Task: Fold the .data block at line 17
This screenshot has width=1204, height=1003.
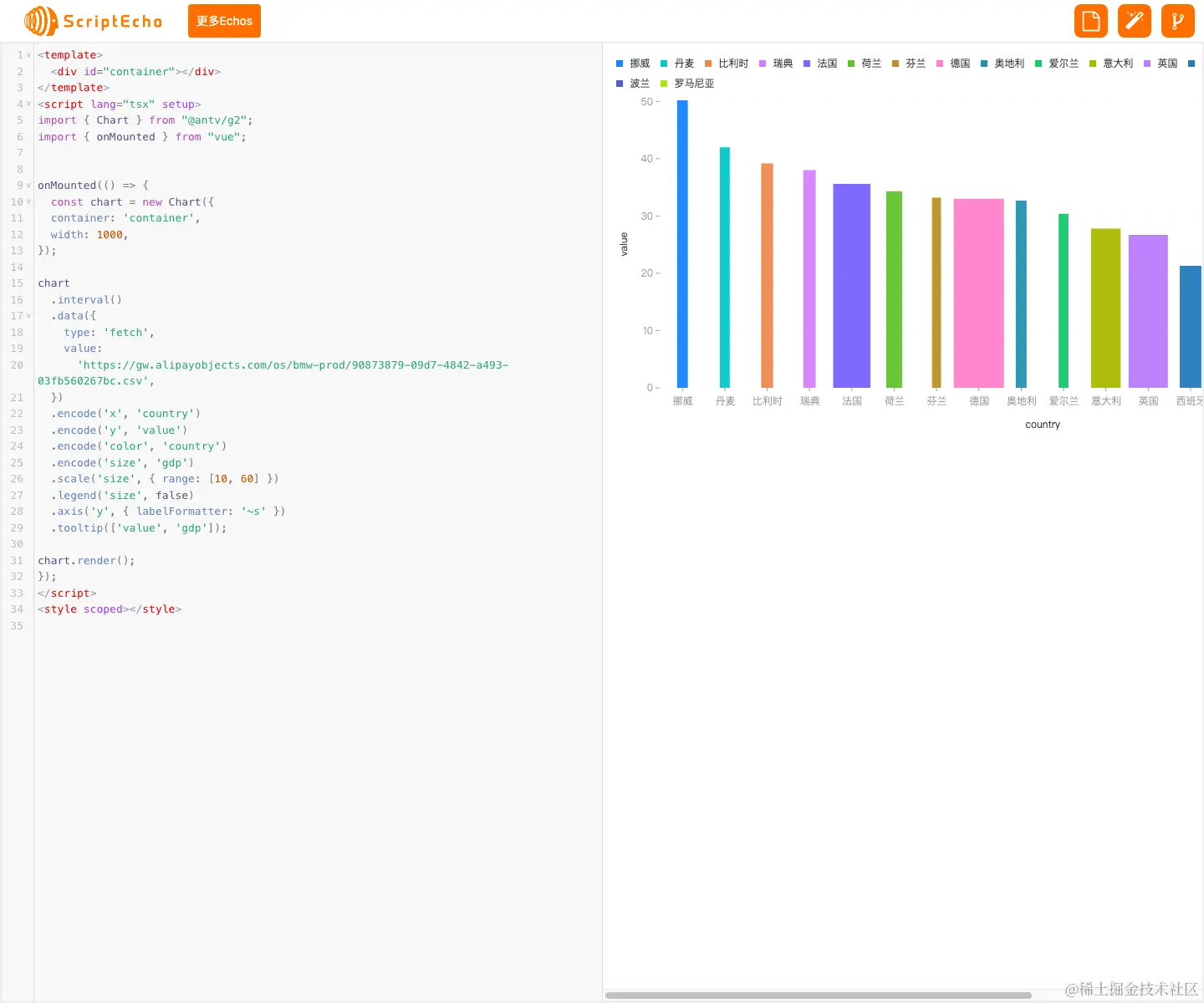Action: (28, 316)
